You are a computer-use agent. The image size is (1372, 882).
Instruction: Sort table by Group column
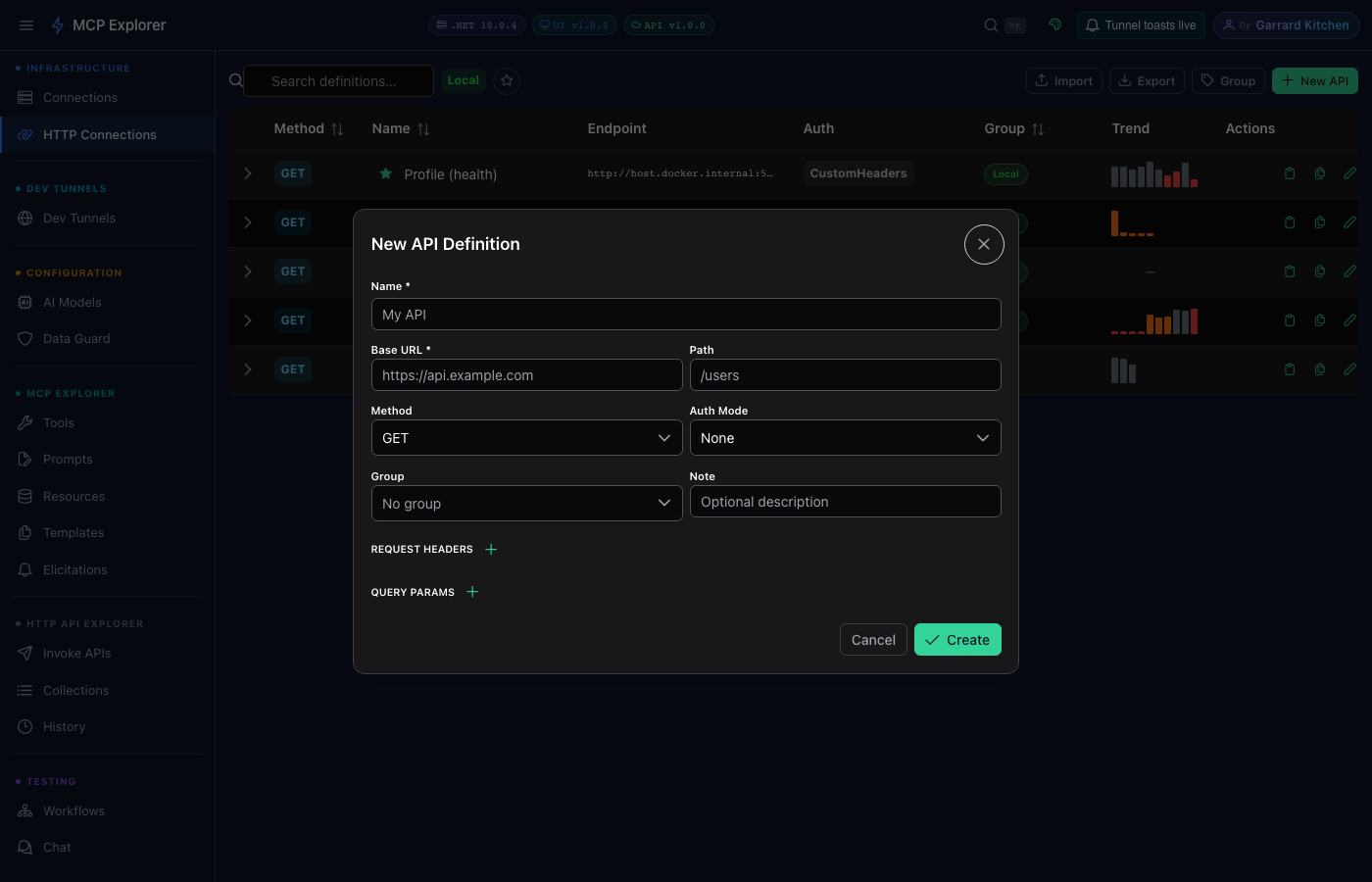1038,129
